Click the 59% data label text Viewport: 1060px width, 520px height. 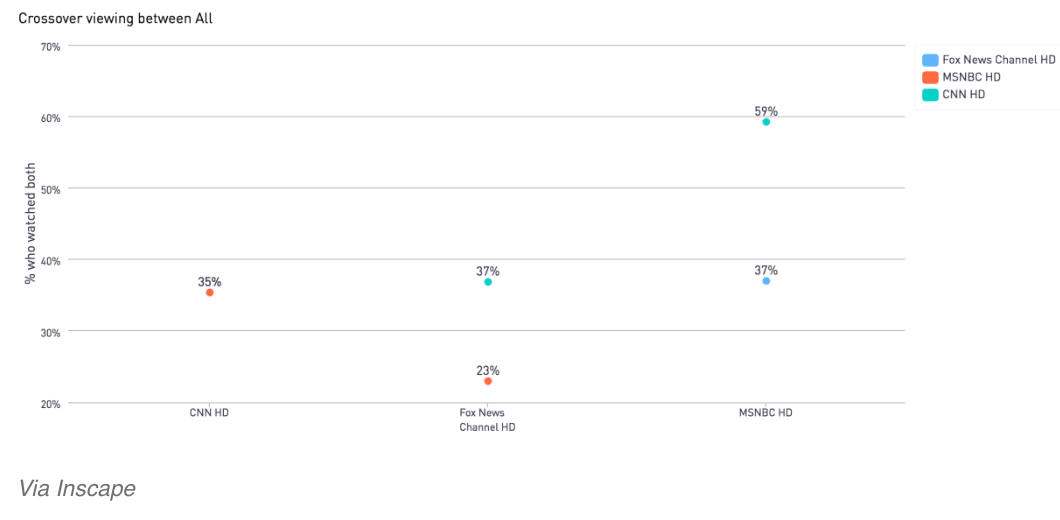766,111
